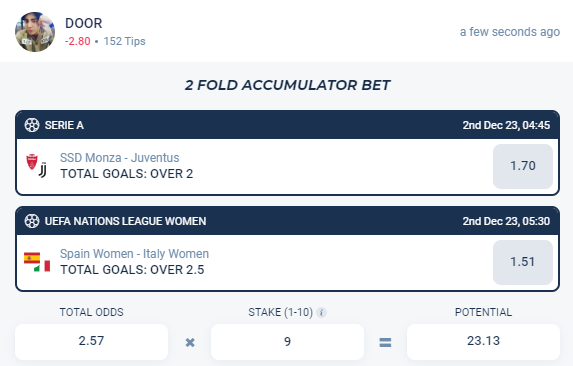The width and height of the screenshot is (573, 366).
Task: Click the stake info icon
Action: point(322,312)
